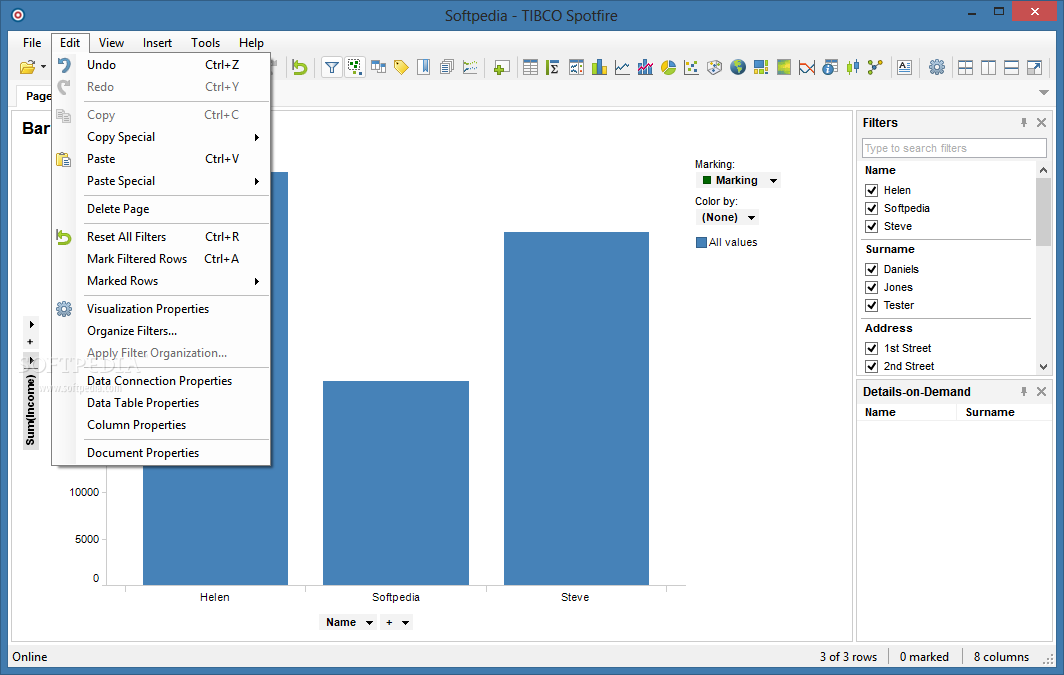Open the File menu
1064x675 pixels.
32,43
